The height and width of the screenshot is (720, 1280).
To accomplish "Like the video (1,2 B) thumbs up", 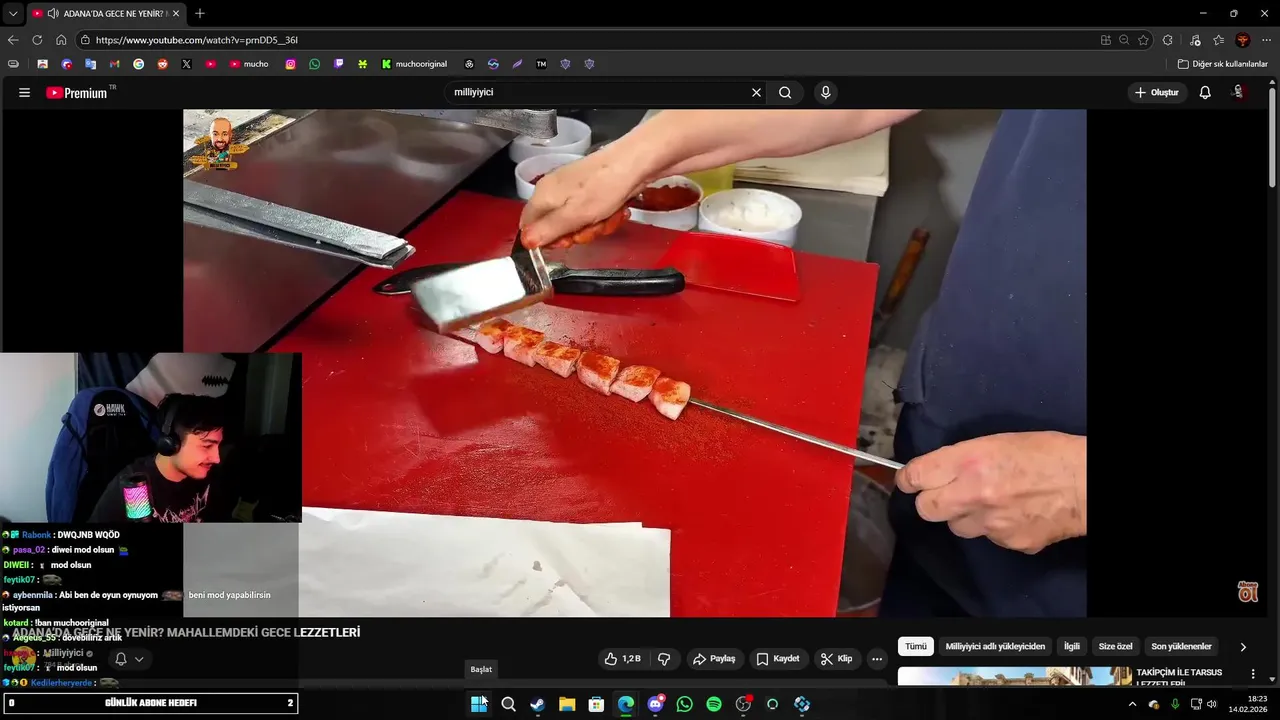I will (x=621, y=659).
